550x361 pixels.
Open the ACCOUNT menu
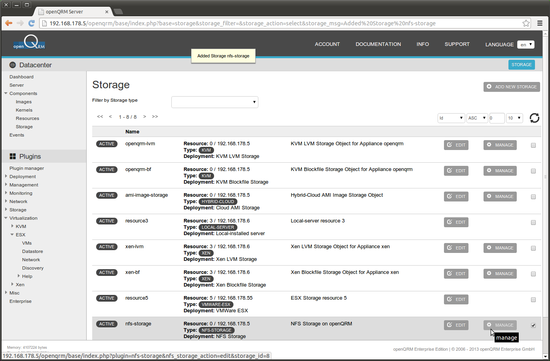[327, 44]
